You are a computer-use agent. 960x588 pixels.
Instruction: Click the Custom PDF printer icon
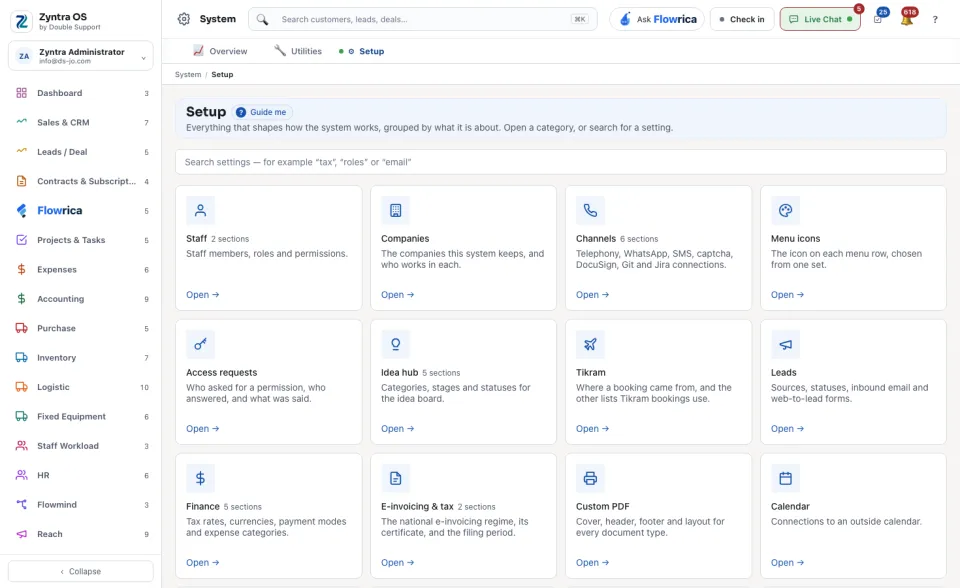tap(590, 478)
